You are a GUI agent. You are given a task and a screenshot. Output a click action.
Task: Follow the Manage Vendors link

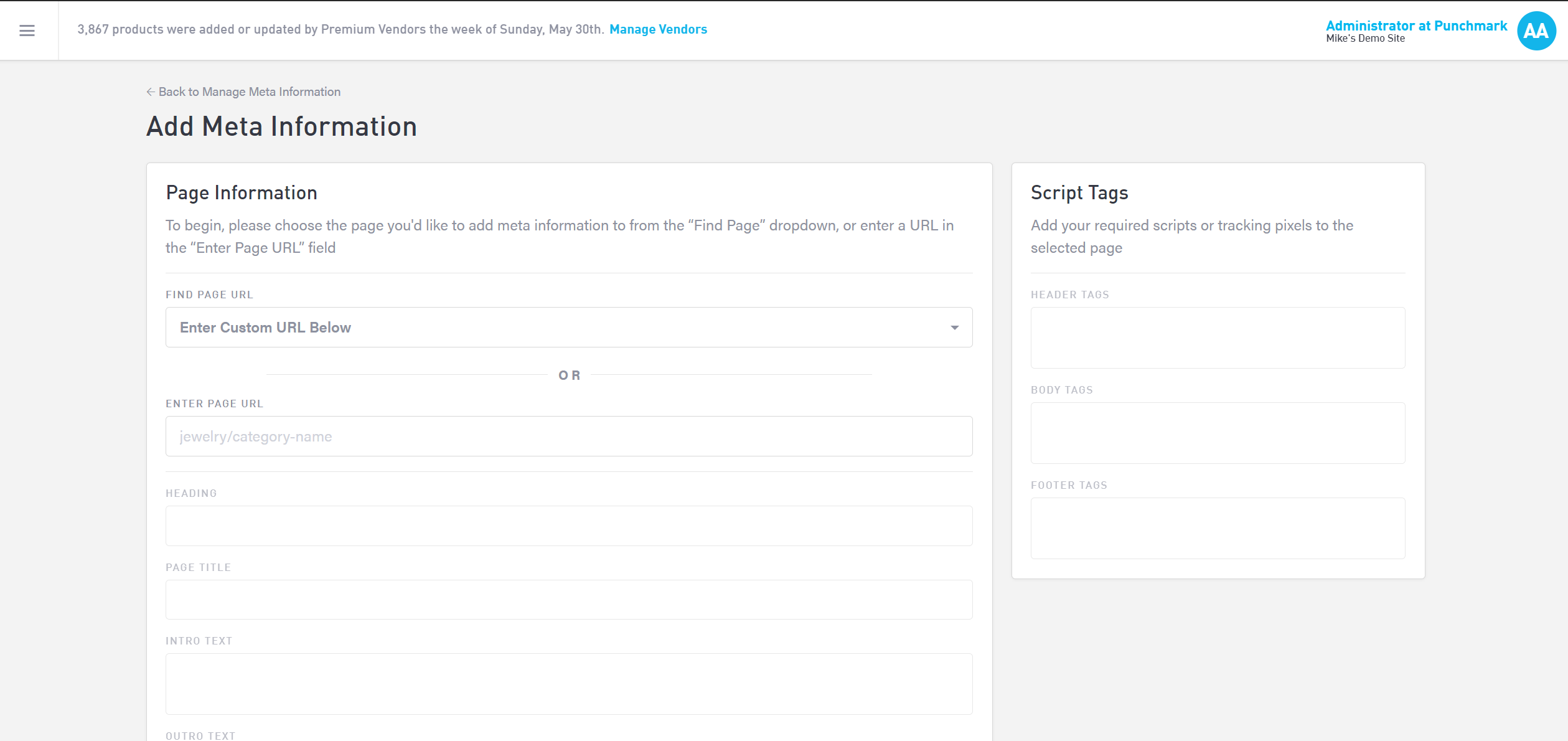tap(658, 29)
